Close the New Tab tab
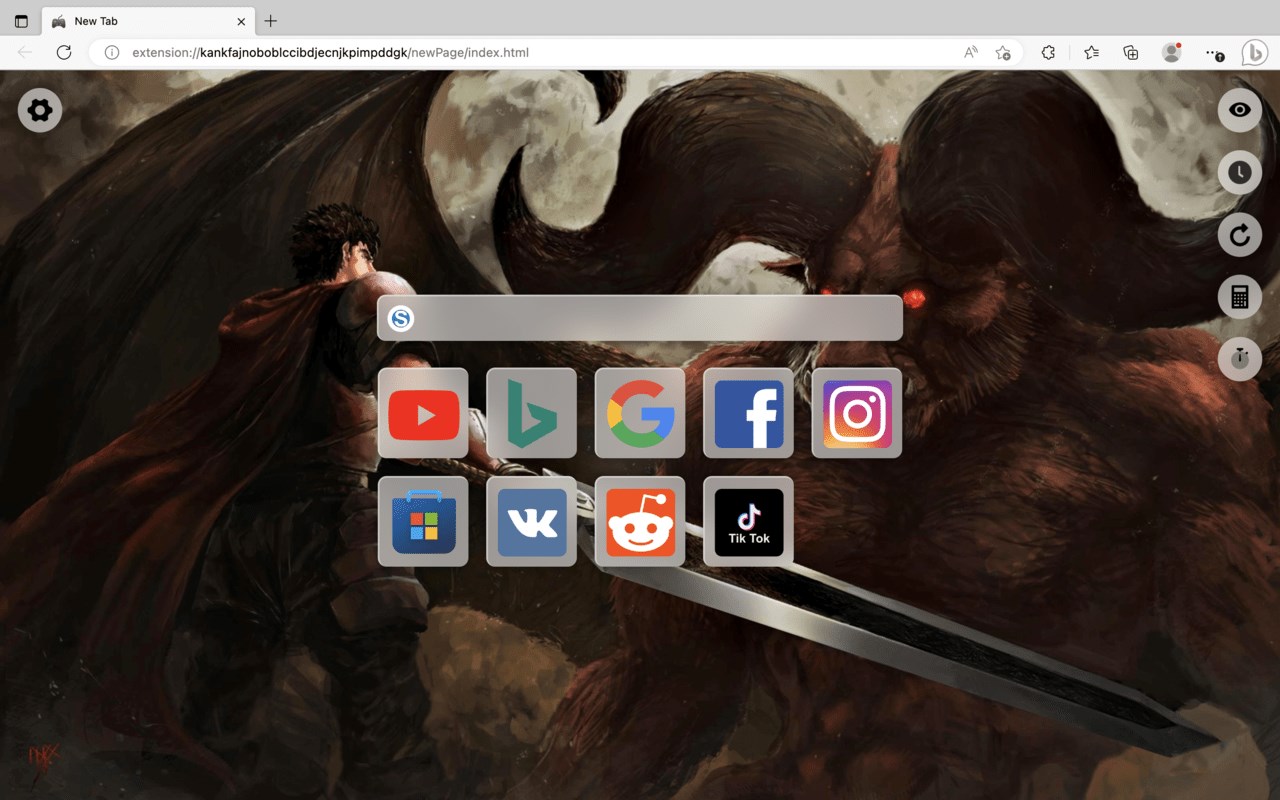This screenshot has height=800, width=1280. coord(241,21)
